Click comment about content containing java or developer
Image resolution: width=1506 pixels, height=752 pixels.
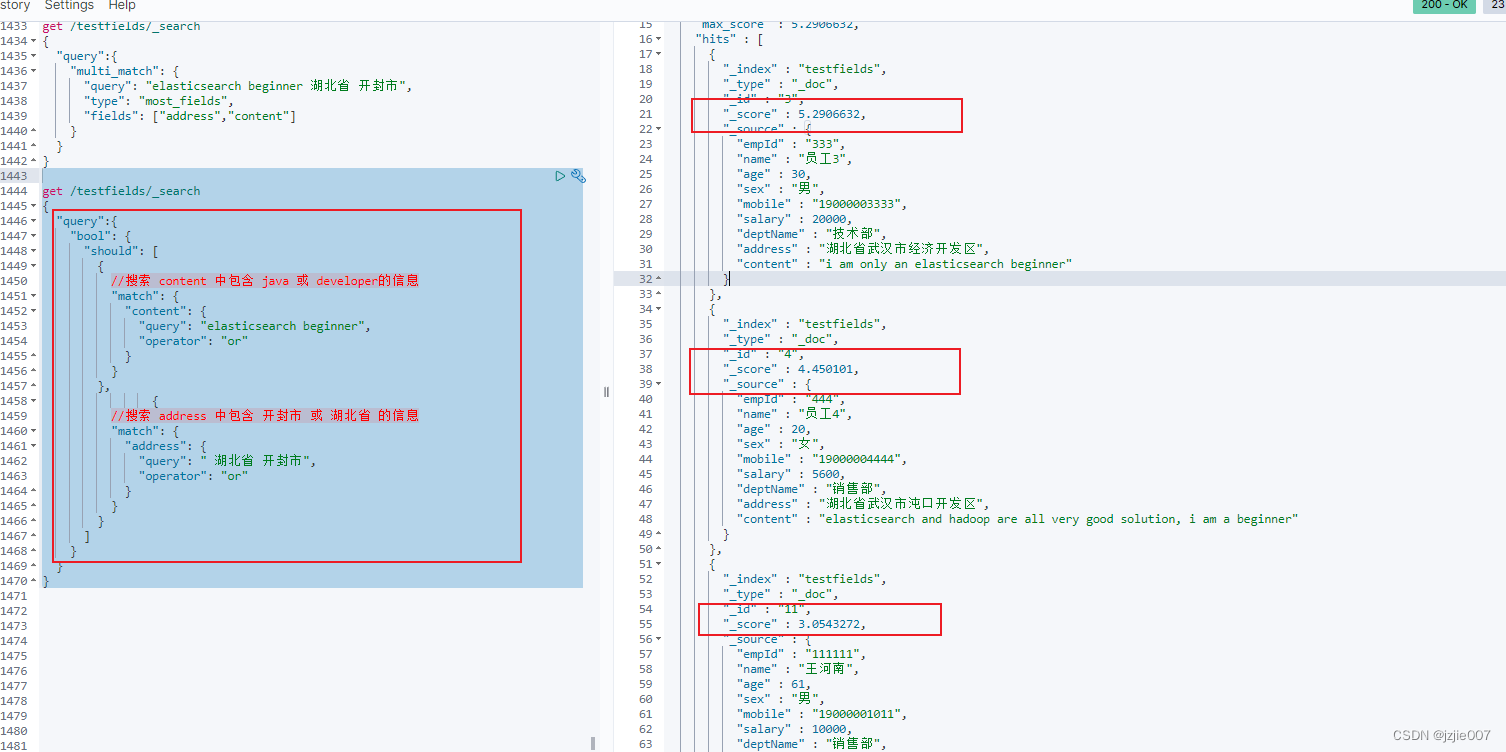(x=265, y=281)
